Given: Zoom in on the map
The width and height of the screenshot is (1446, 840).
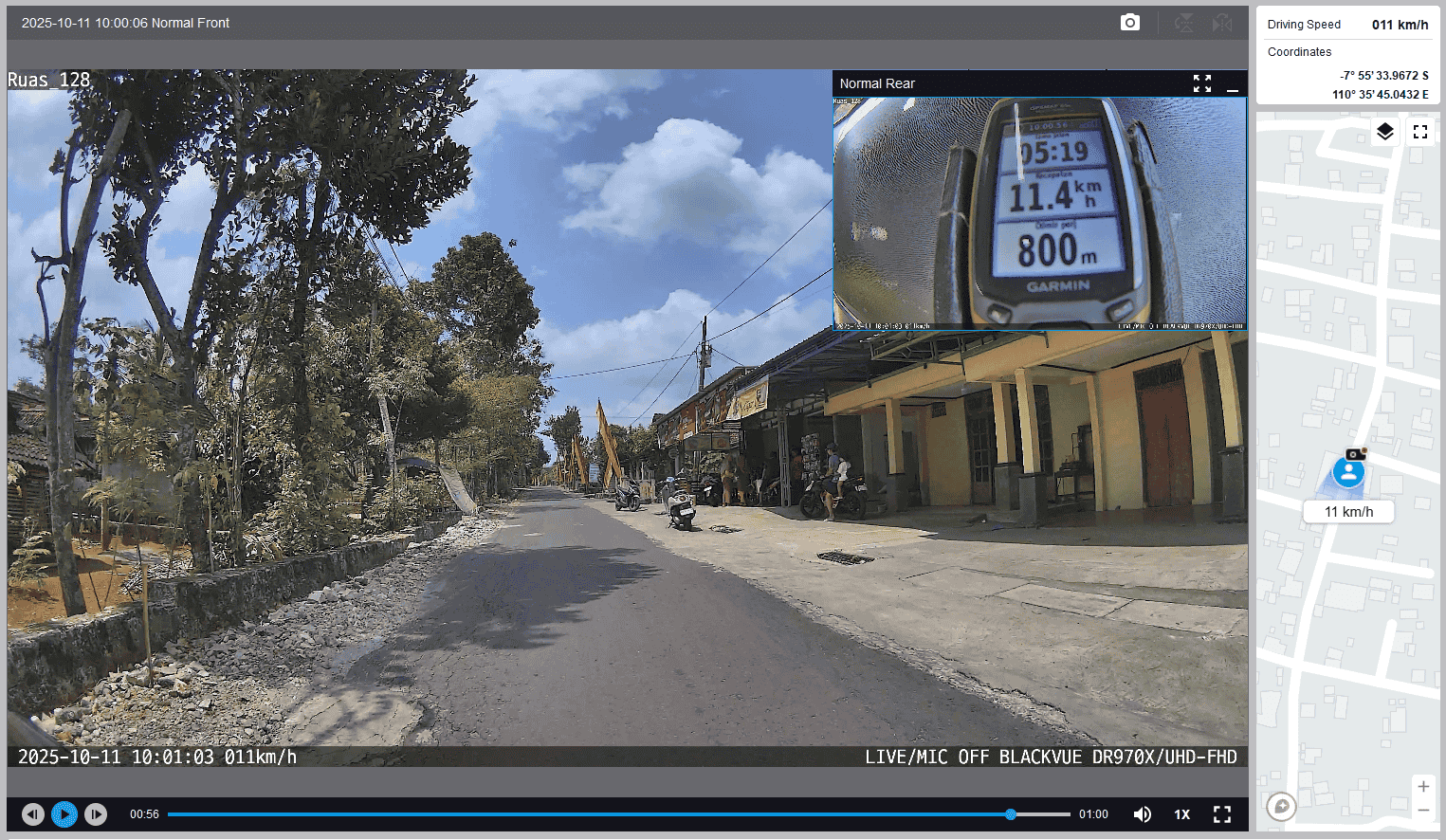Looking at the screenshot, I should [1423, 787].
